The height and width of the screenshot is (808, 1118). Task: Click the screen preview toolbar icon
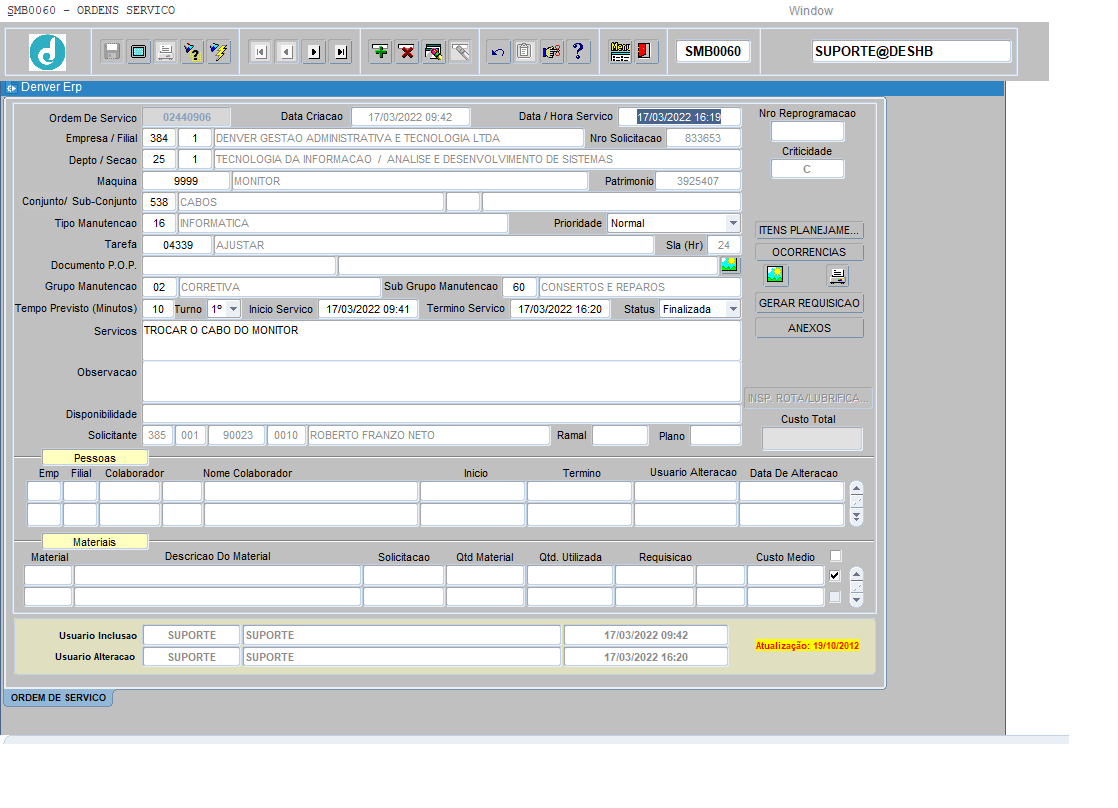click(139, 52)
